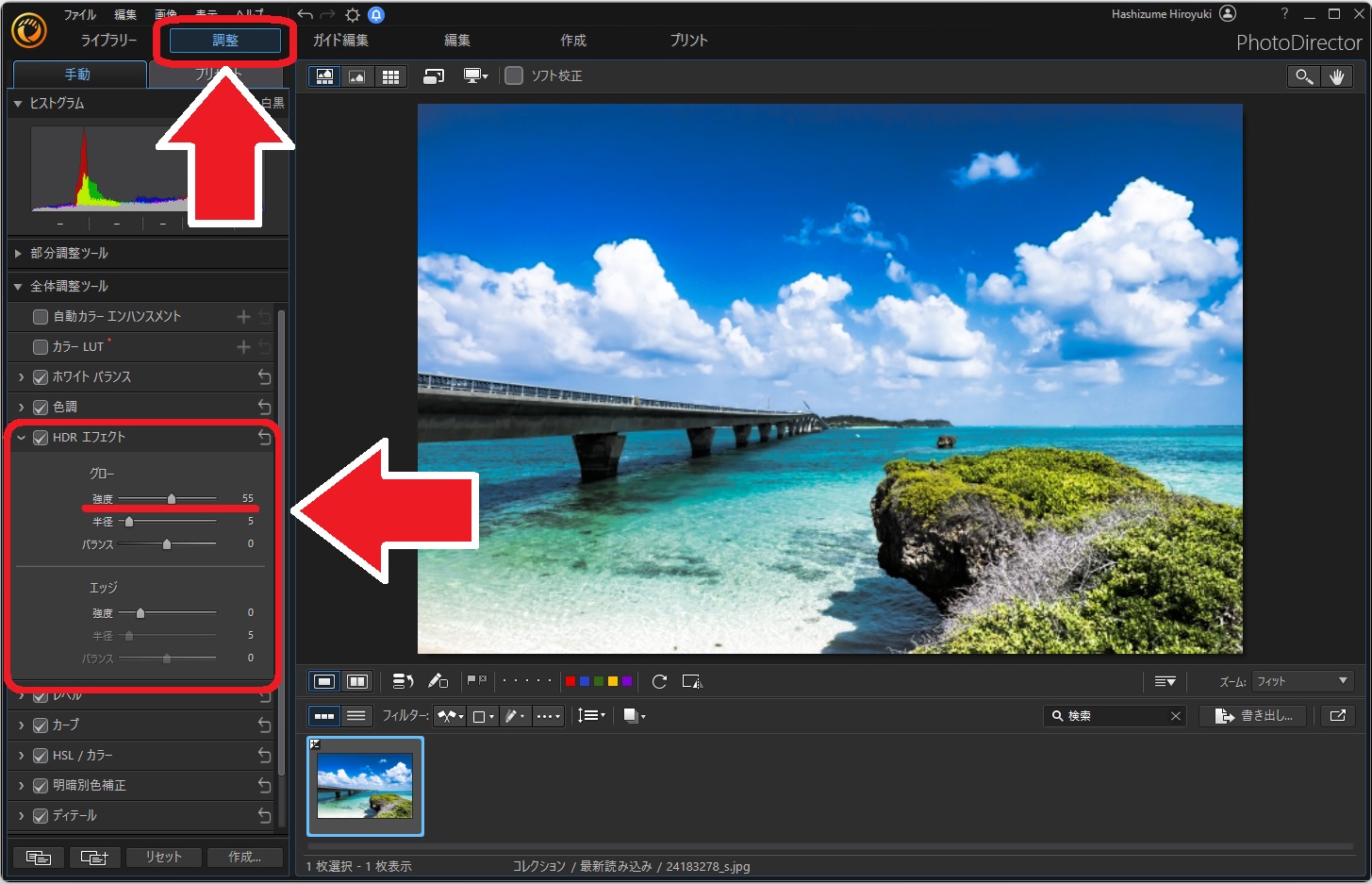Expand the 部分調整ツール section
Image resolution: width=1372 pixels, height=884 pixels.
(18, 254)
